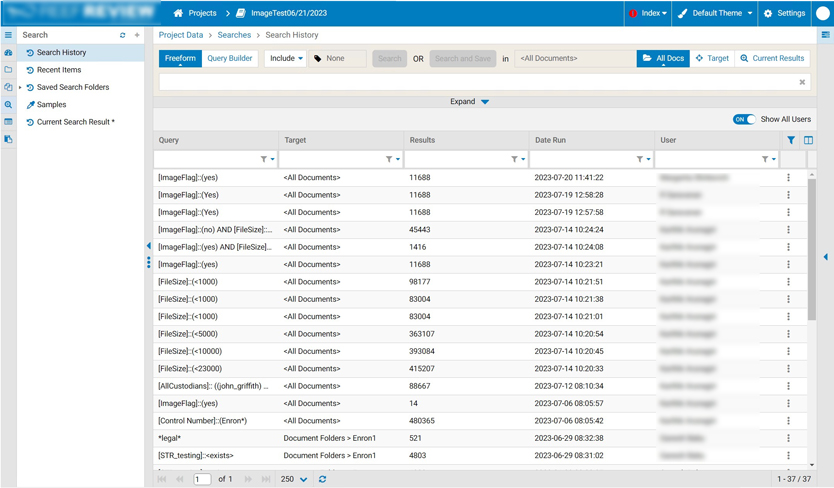834x488 pixels.
Task: Clear the search query box with X
Action: click(x=802, y=82)
